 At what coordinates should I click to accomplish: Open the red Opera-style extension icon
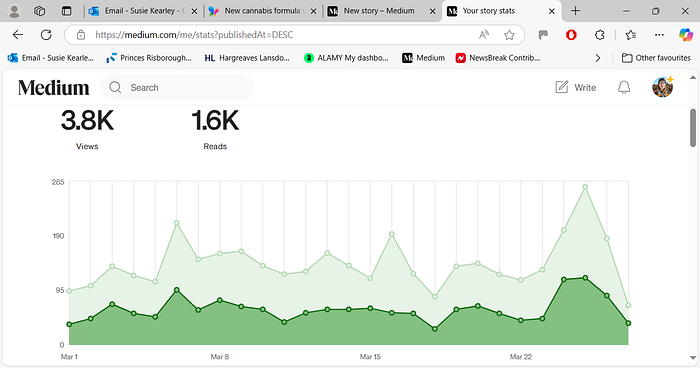(x=571, y=35)
